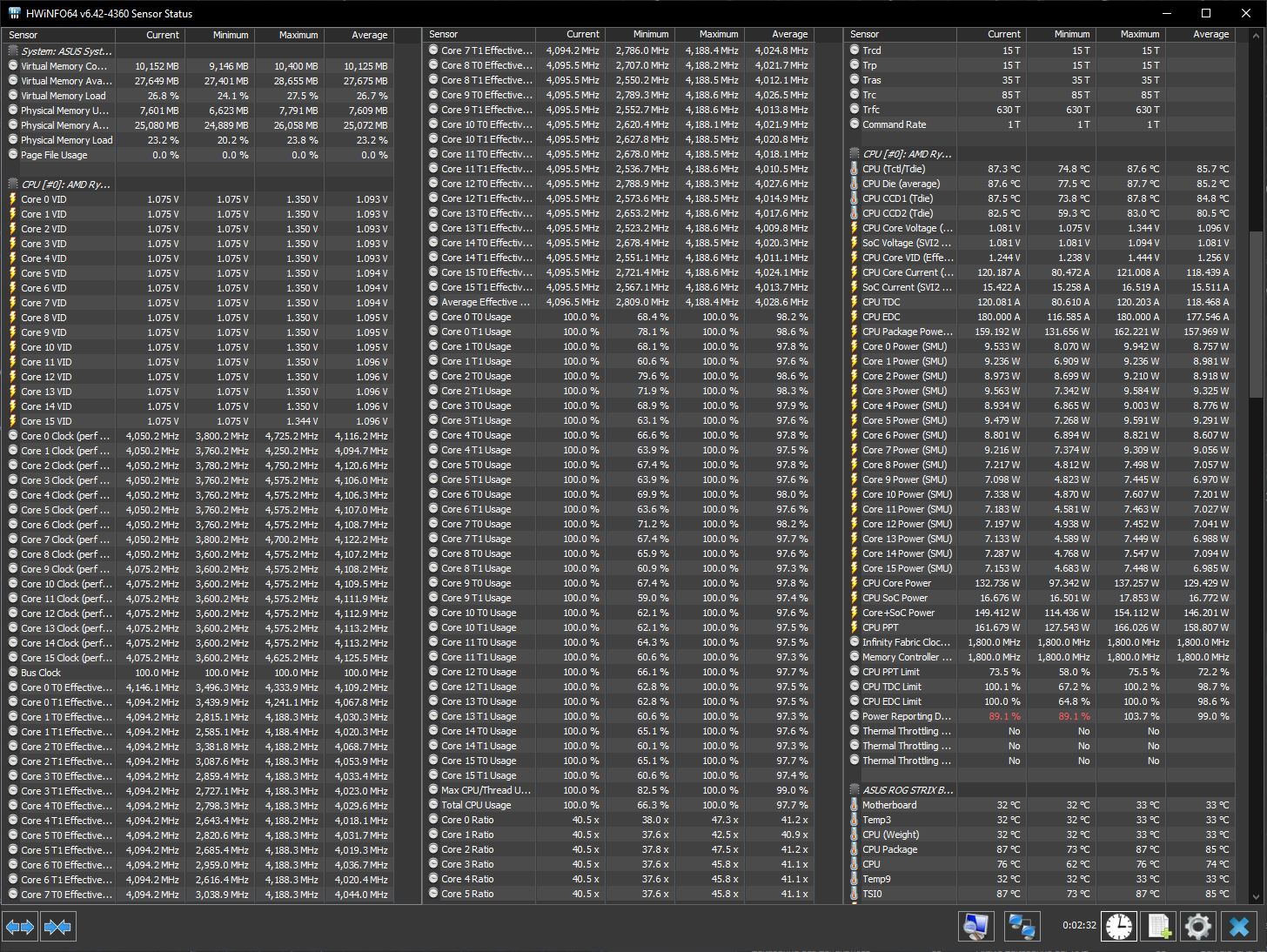Select the System: ASUS System group header
The width and height of the screenshot is (1267, 952).
pyautogui.click(x=198, y=51)
